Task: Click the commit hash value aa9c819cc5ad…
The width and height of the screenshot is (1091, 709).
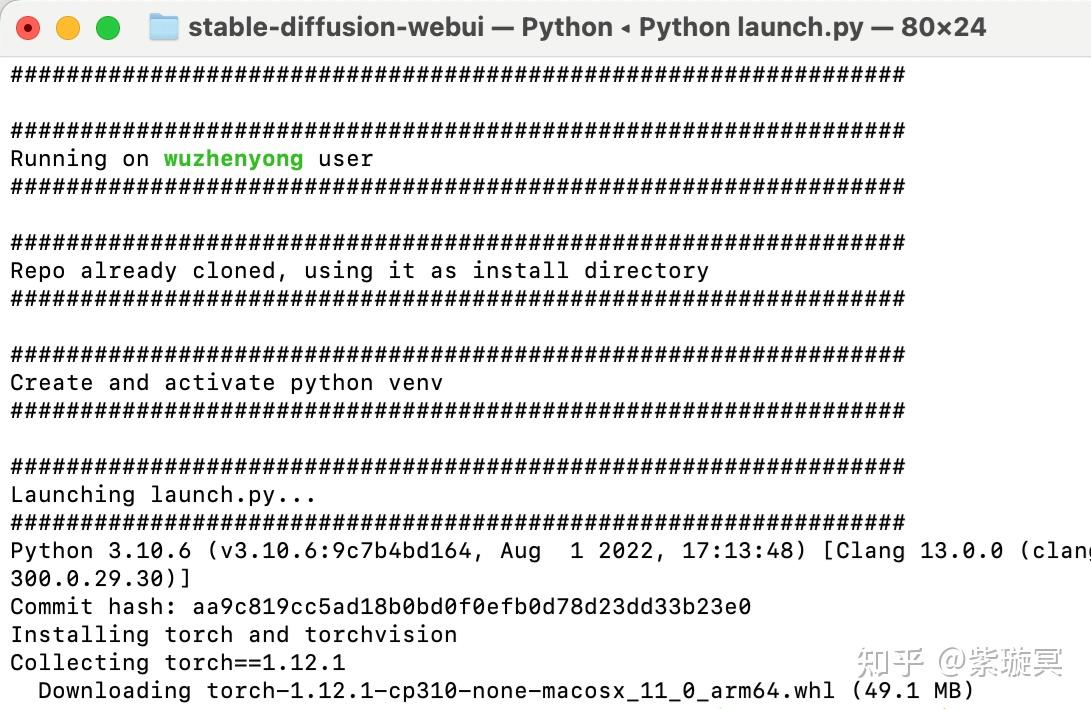Action: [x=472, y=607]
